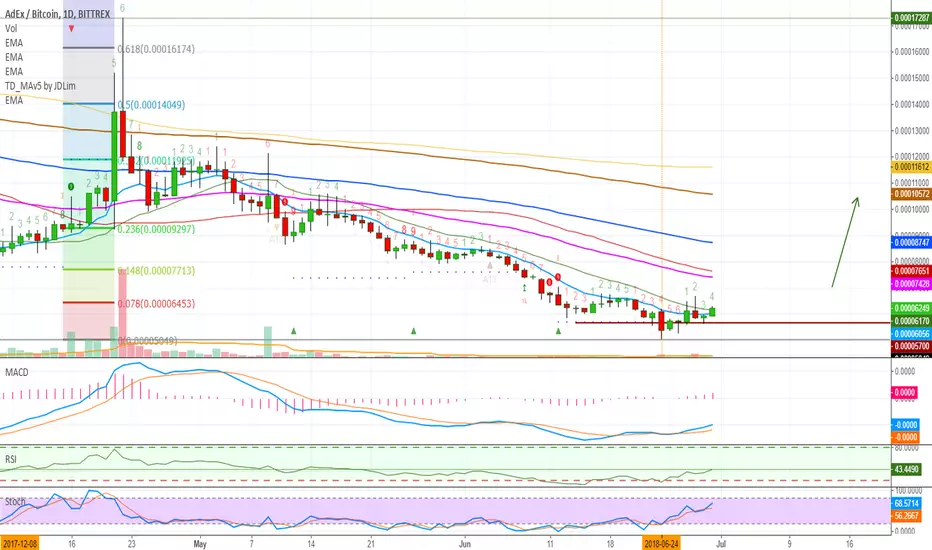The width and height of the screenshot is (932, 550).
Task: Click the 68.5714 Stoch value tag
Action: [907, 504]
